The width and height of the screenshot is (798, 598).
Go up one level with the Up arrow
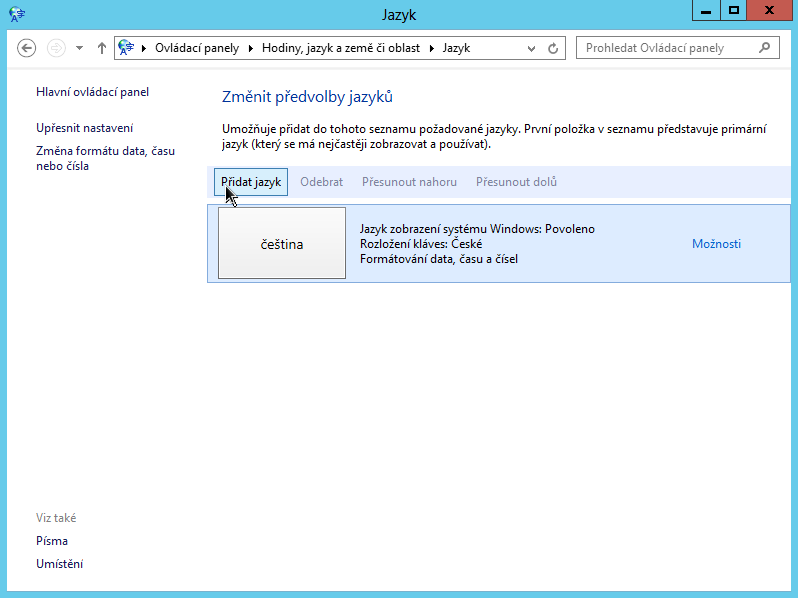click(x=102, y=48)
